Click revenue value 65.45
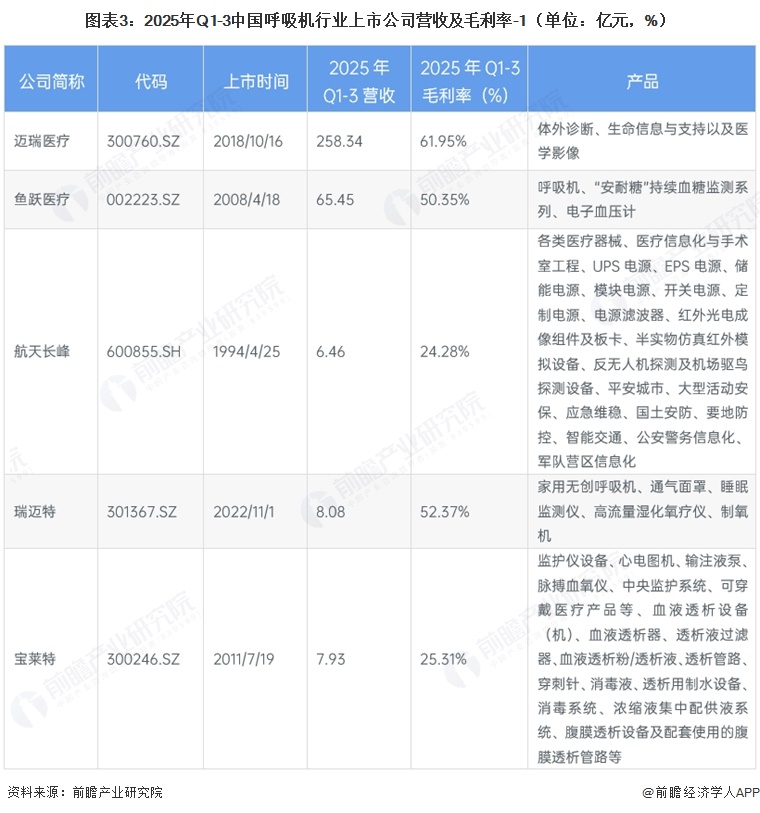This screenshot has width=760, height=813. click(x=335, y=199)
